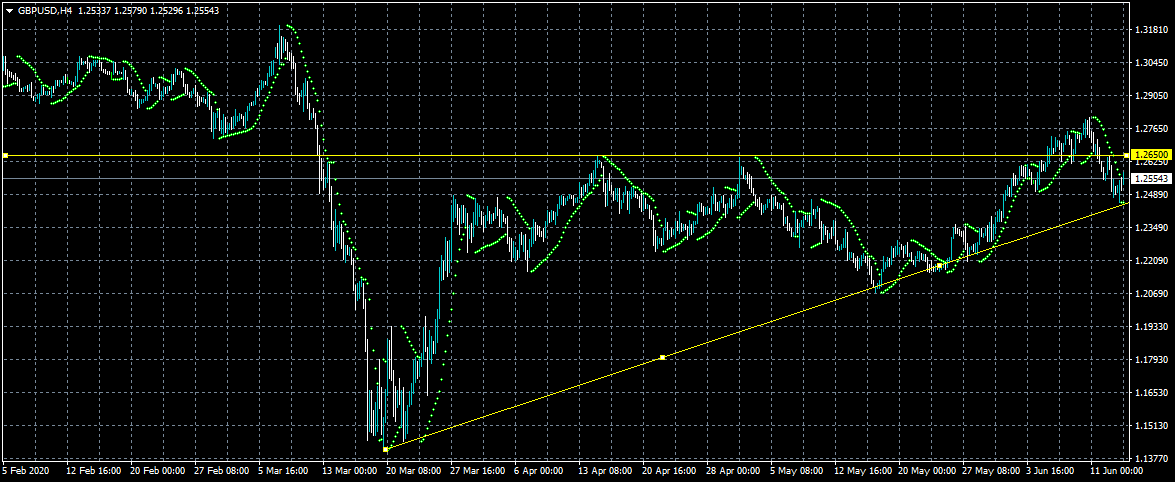
Task: Click the 12 May 16:00 date label
Action: (x=861, y=472)
